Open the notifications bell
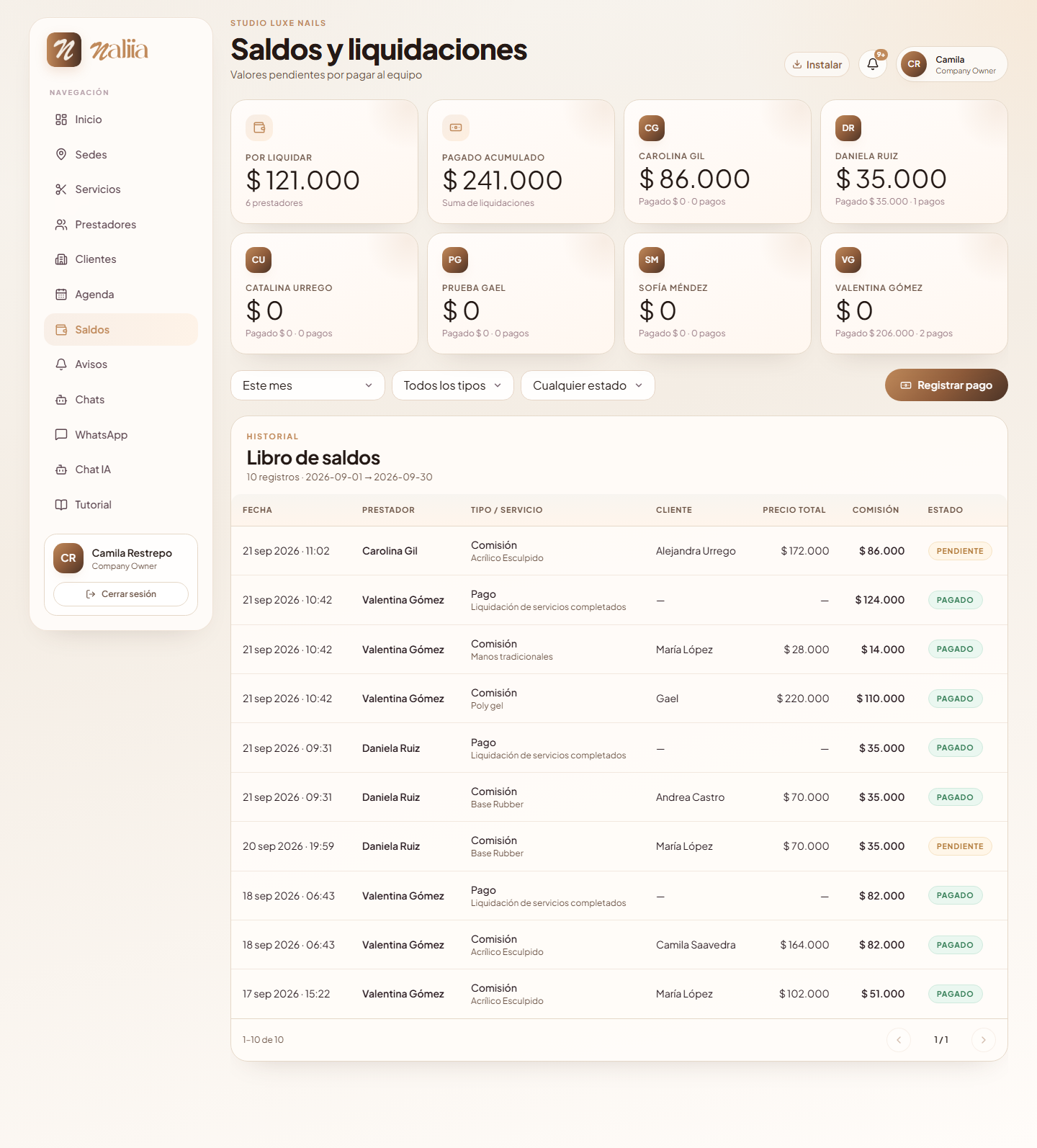1037x1148 pixels. click(873, 64)
